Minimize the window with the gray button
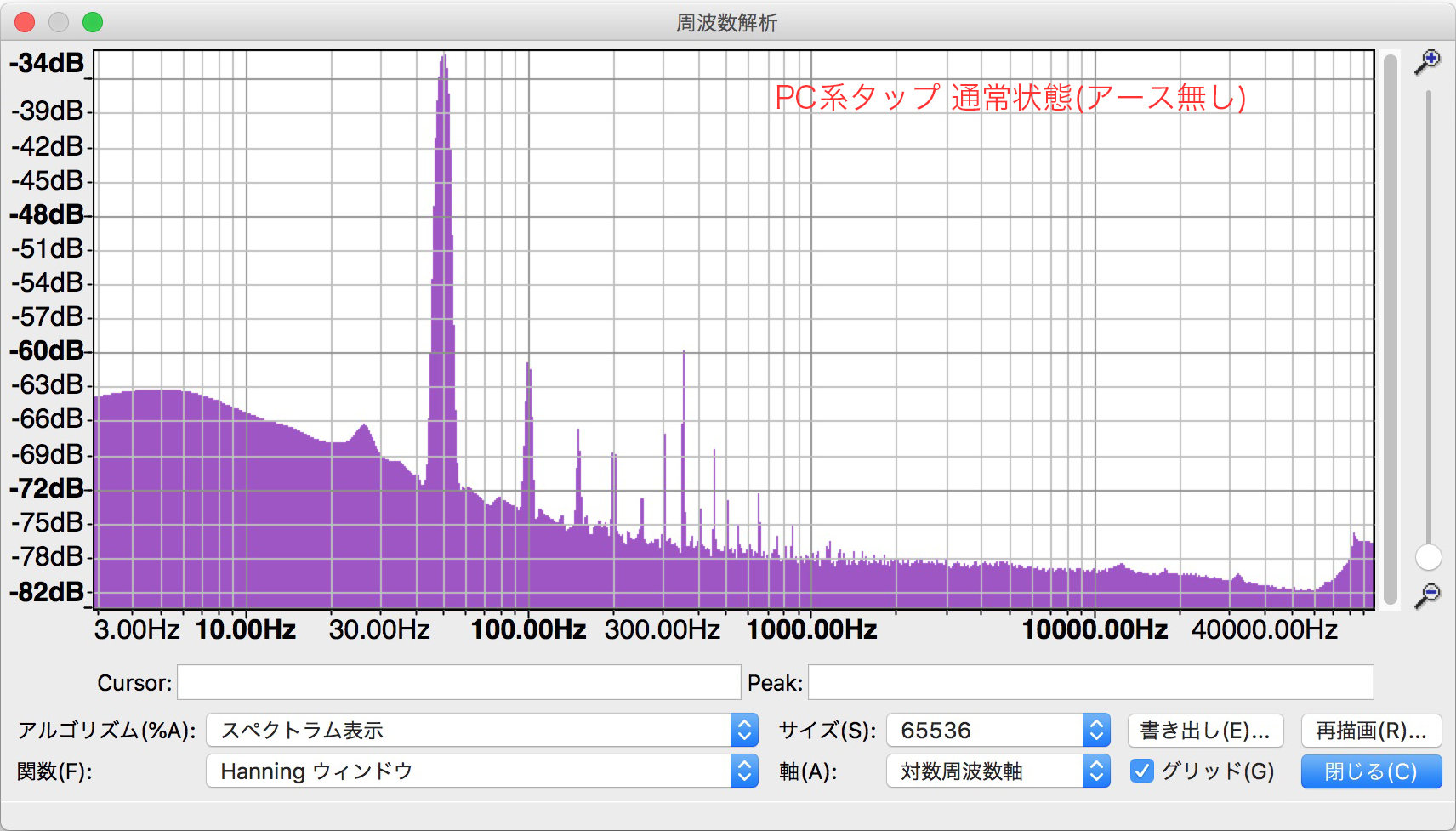Image resolution: width=1456 pixels, height=831 pixels. click(59, 22)
